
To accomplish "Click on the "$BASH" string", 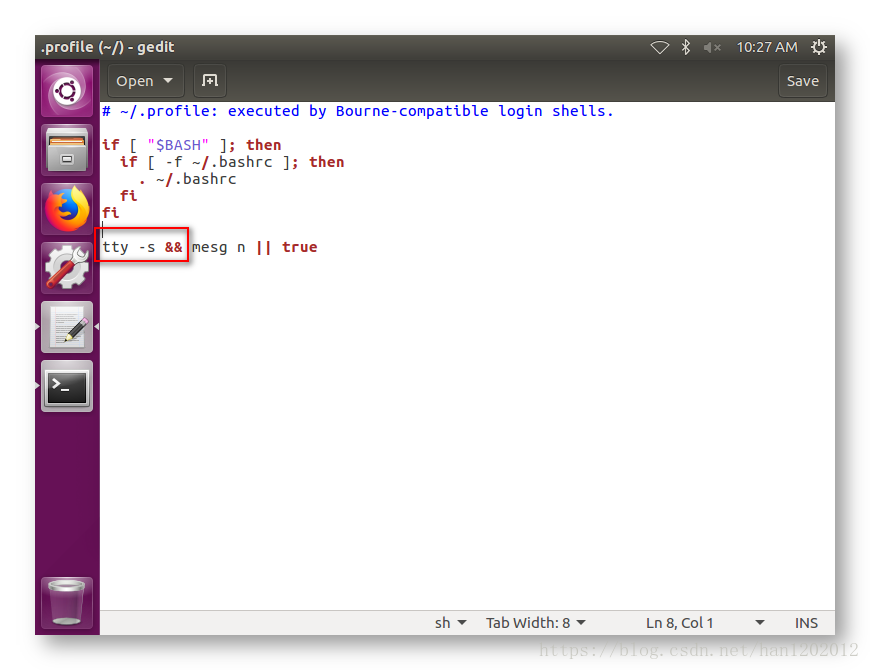I will (x=178, y=145).
